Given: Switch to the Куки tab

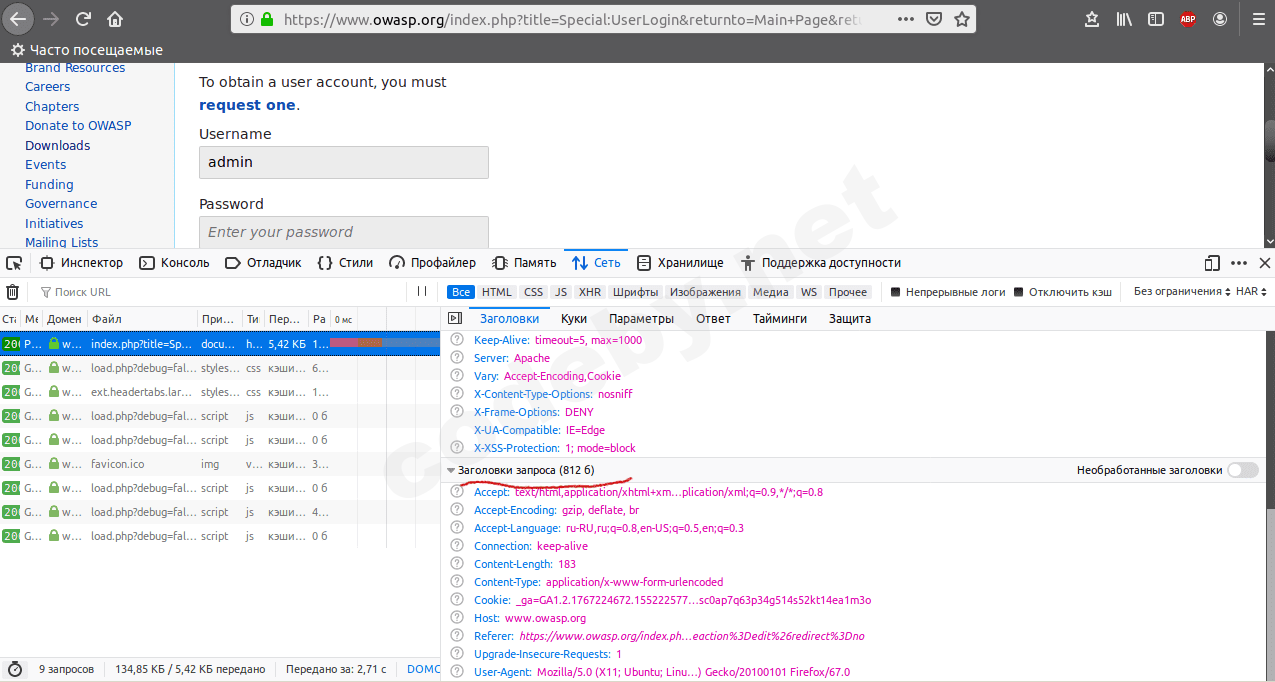Looking at the screenshot, I should click(x=574, y=319).
